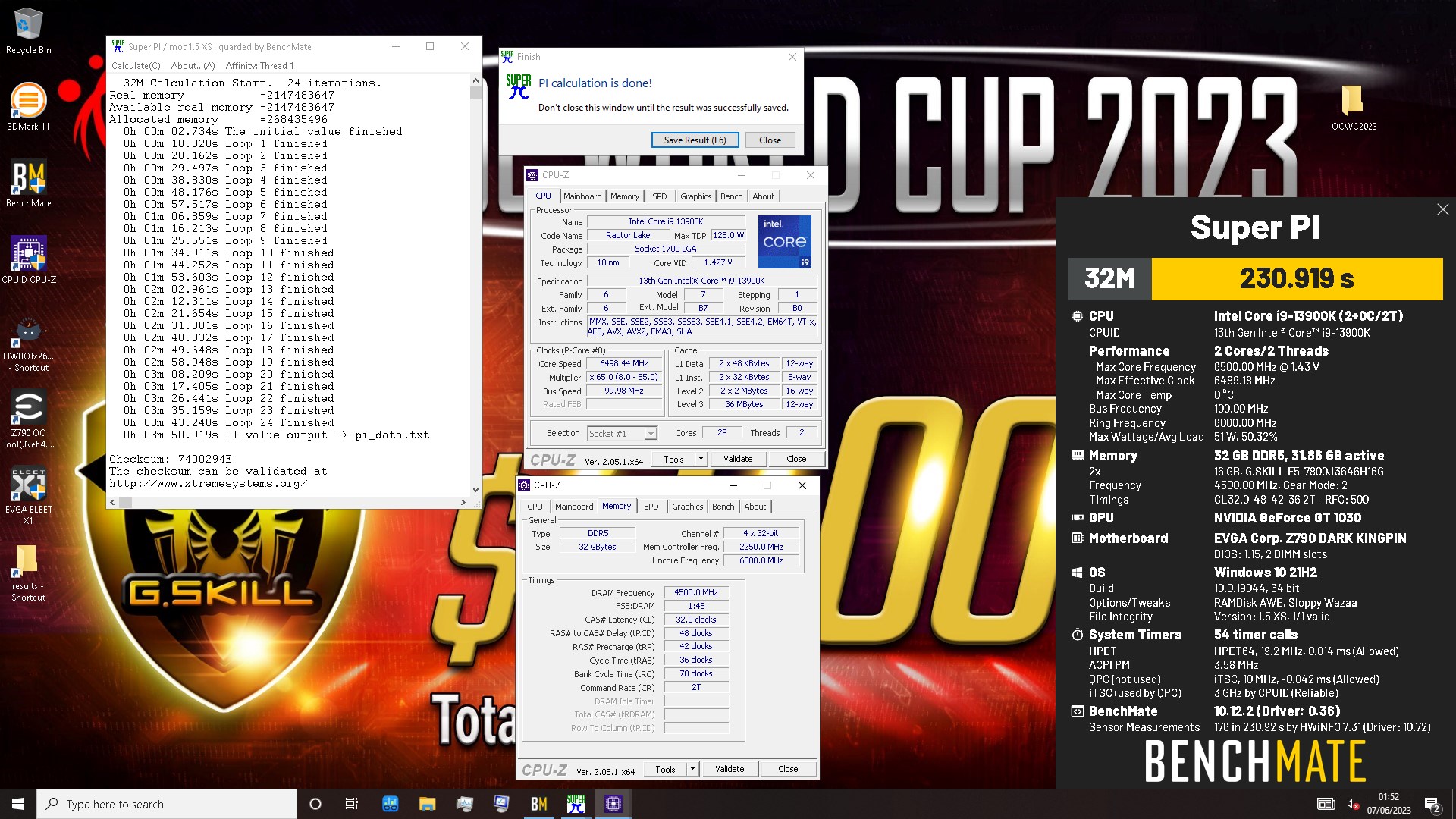Open Bench tab in upper CPU-Z window

click(x=731, y=196)
